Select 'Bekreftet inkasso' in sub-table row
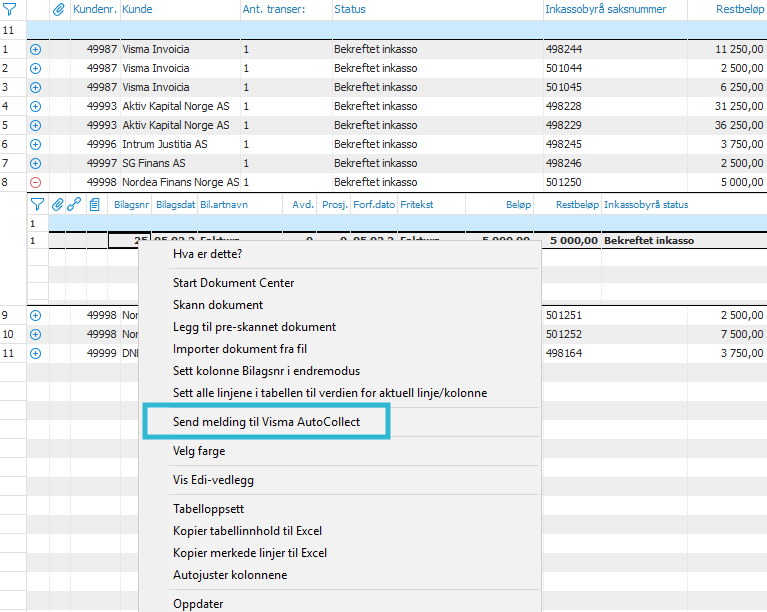 (649, 241)
